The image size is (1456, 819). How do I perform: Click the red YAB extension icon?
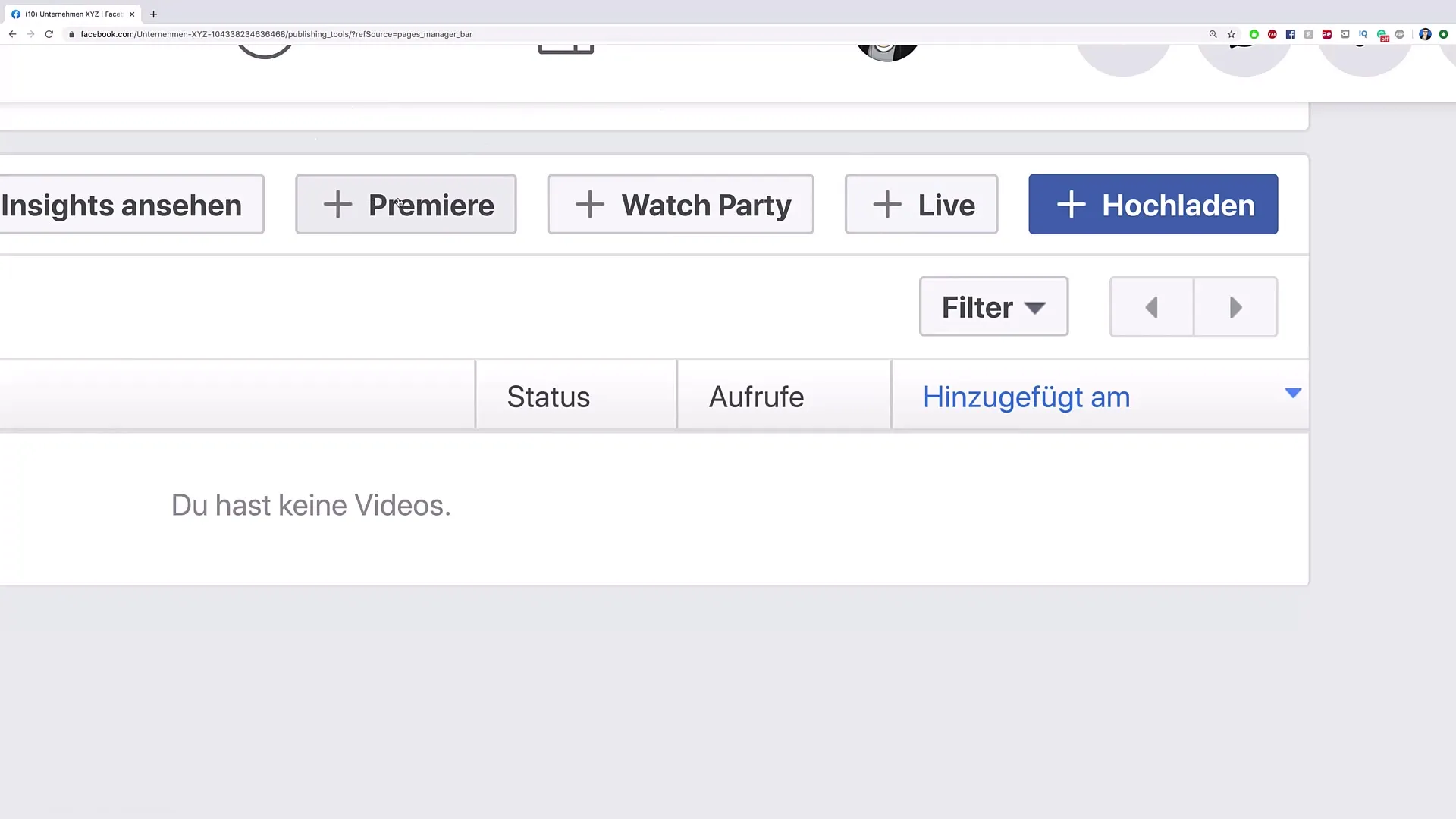pos(1272,34)
